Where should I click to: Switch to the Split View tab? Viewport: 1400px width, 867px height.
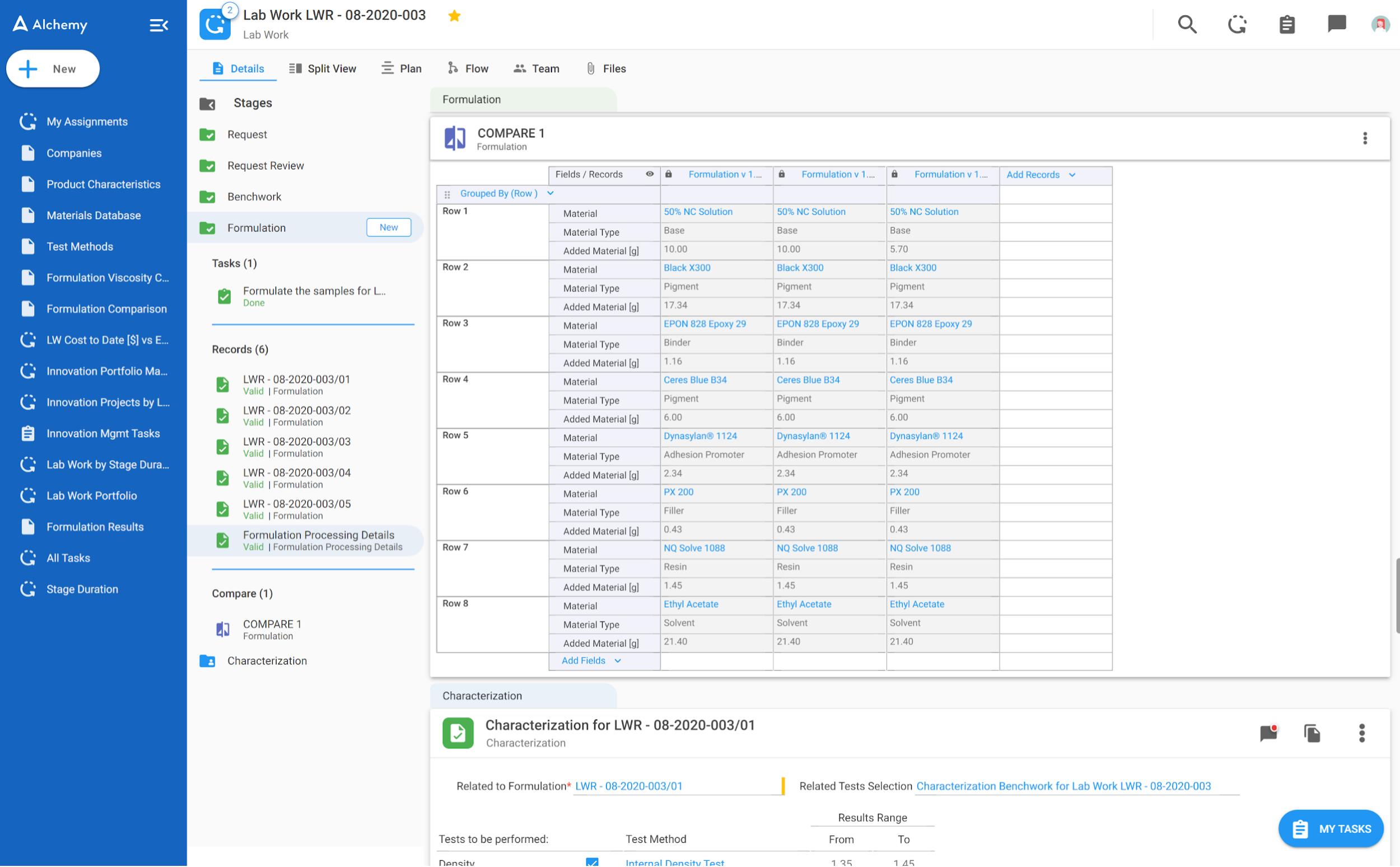click(x=323, y=69)
